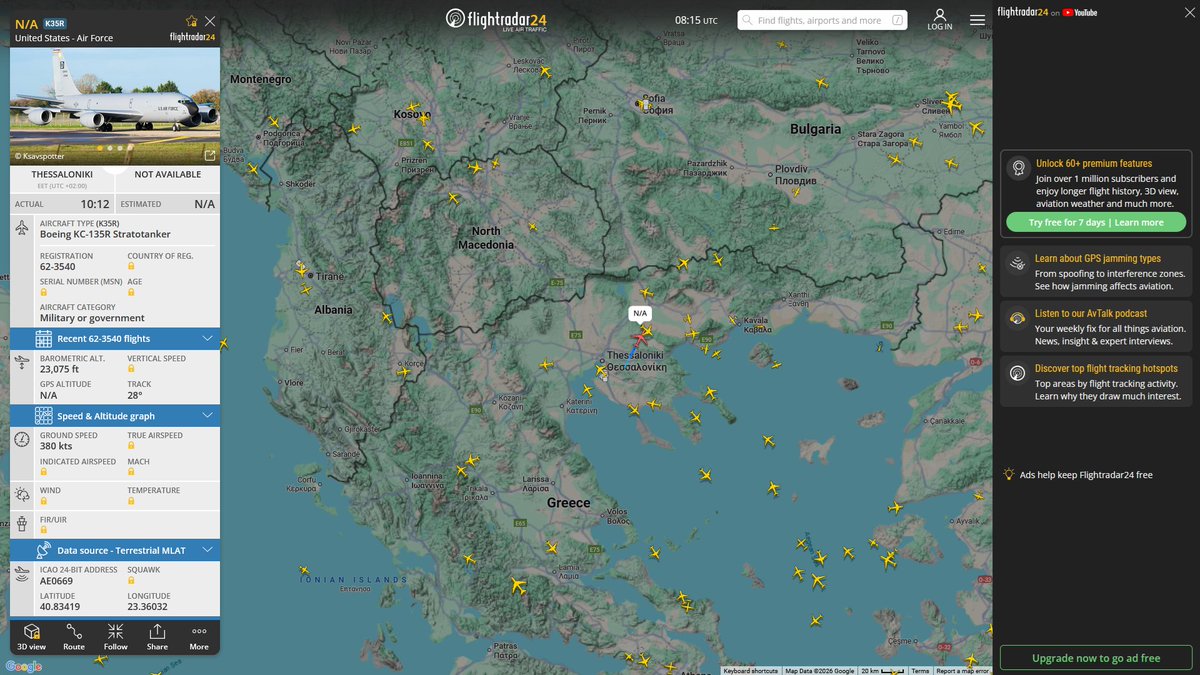The height and width of the screenshot is (675, 1200).
Task: Open the 3D view of the aircraft
Action: pyautogui.click(x=32, y=637)
